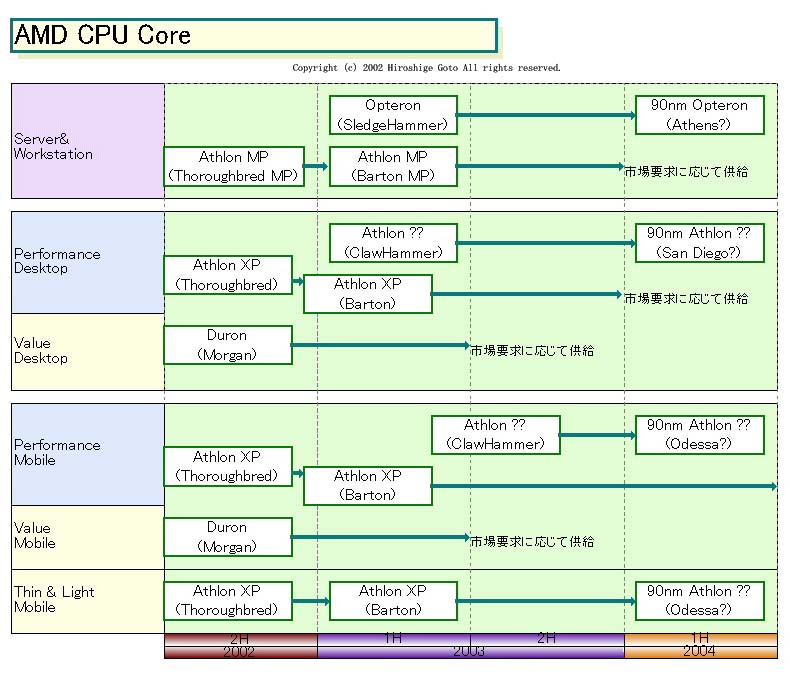Click the 1H 2003 timeline segment

point(394,639)
